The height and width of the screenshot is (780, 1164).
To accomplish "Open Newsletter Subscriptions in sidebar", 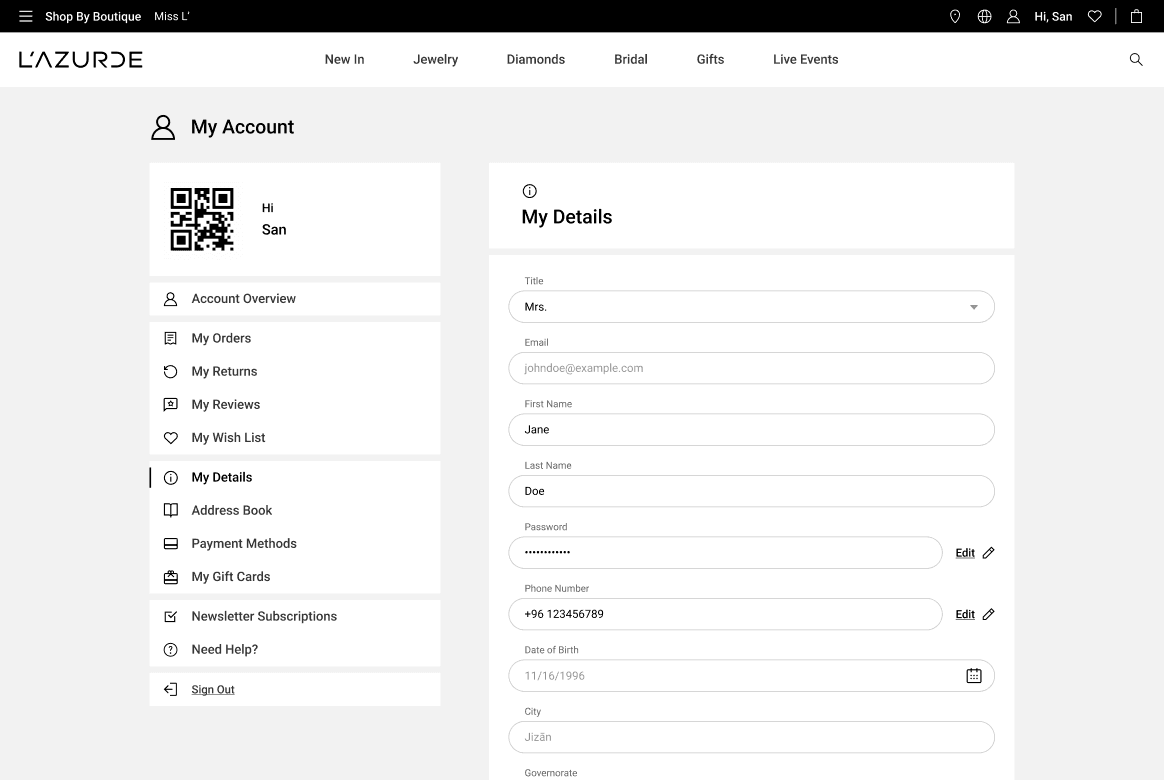I will coord(264,617).
